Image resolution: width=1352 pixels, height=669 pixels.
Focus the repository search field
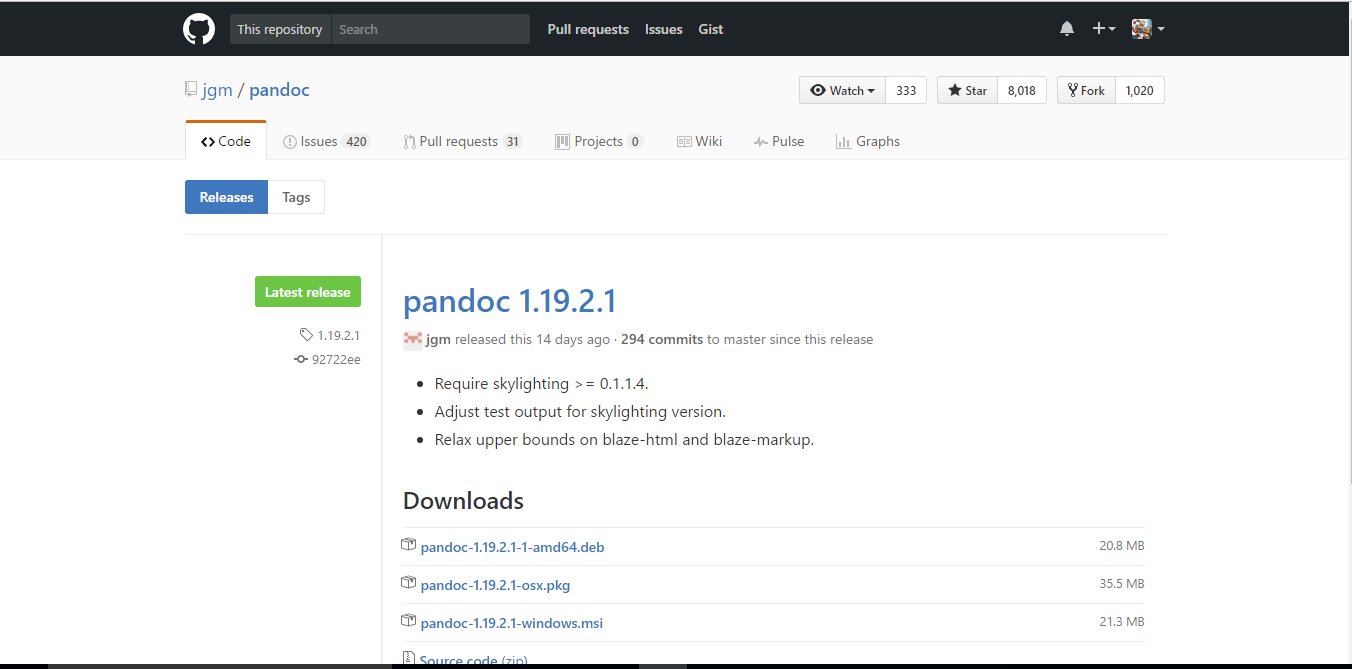click(x=430, y=29)
